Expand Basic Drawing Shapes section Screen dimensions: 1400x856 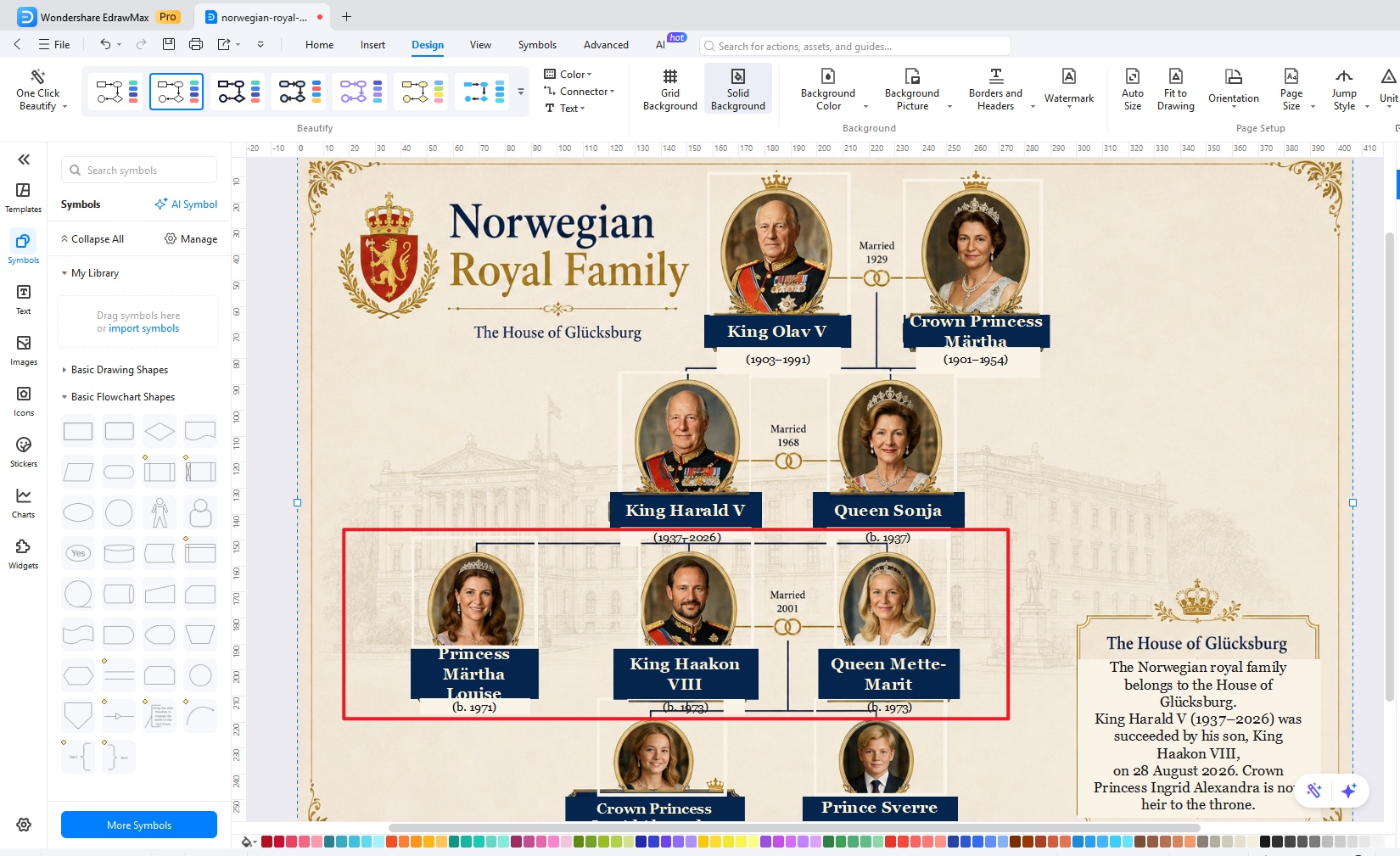coord(115,370)
